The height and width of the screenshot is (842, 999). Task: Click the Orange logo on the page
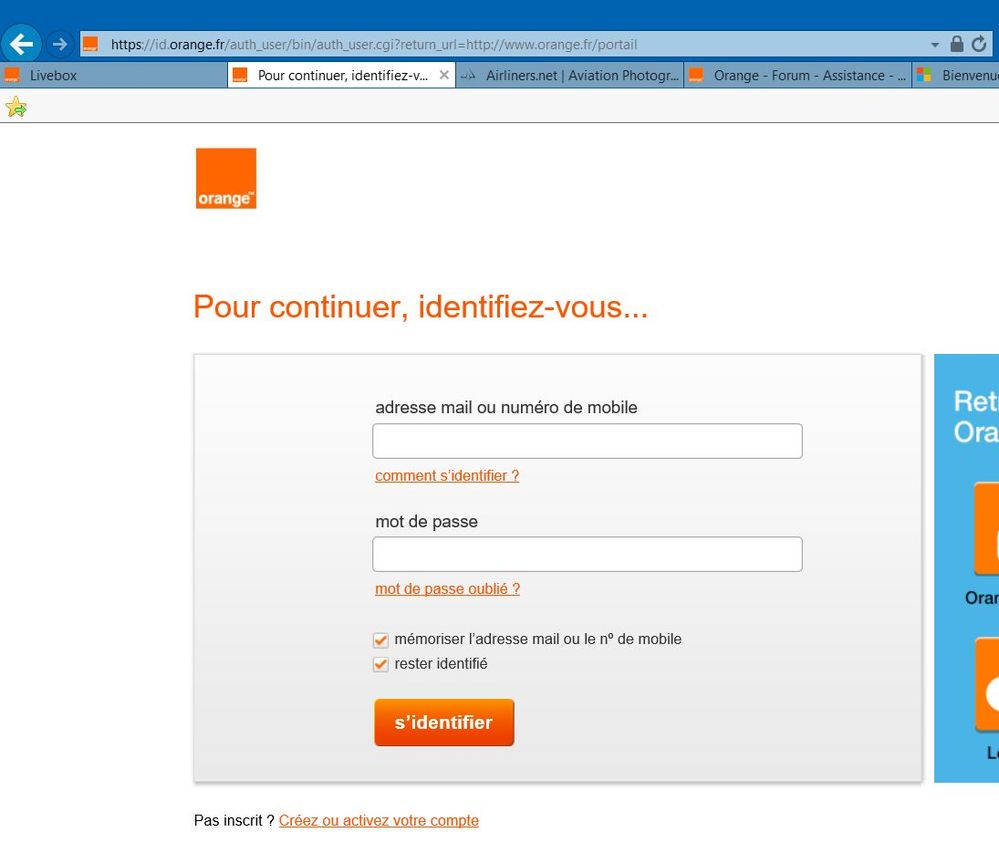click(x=226, y=178)
